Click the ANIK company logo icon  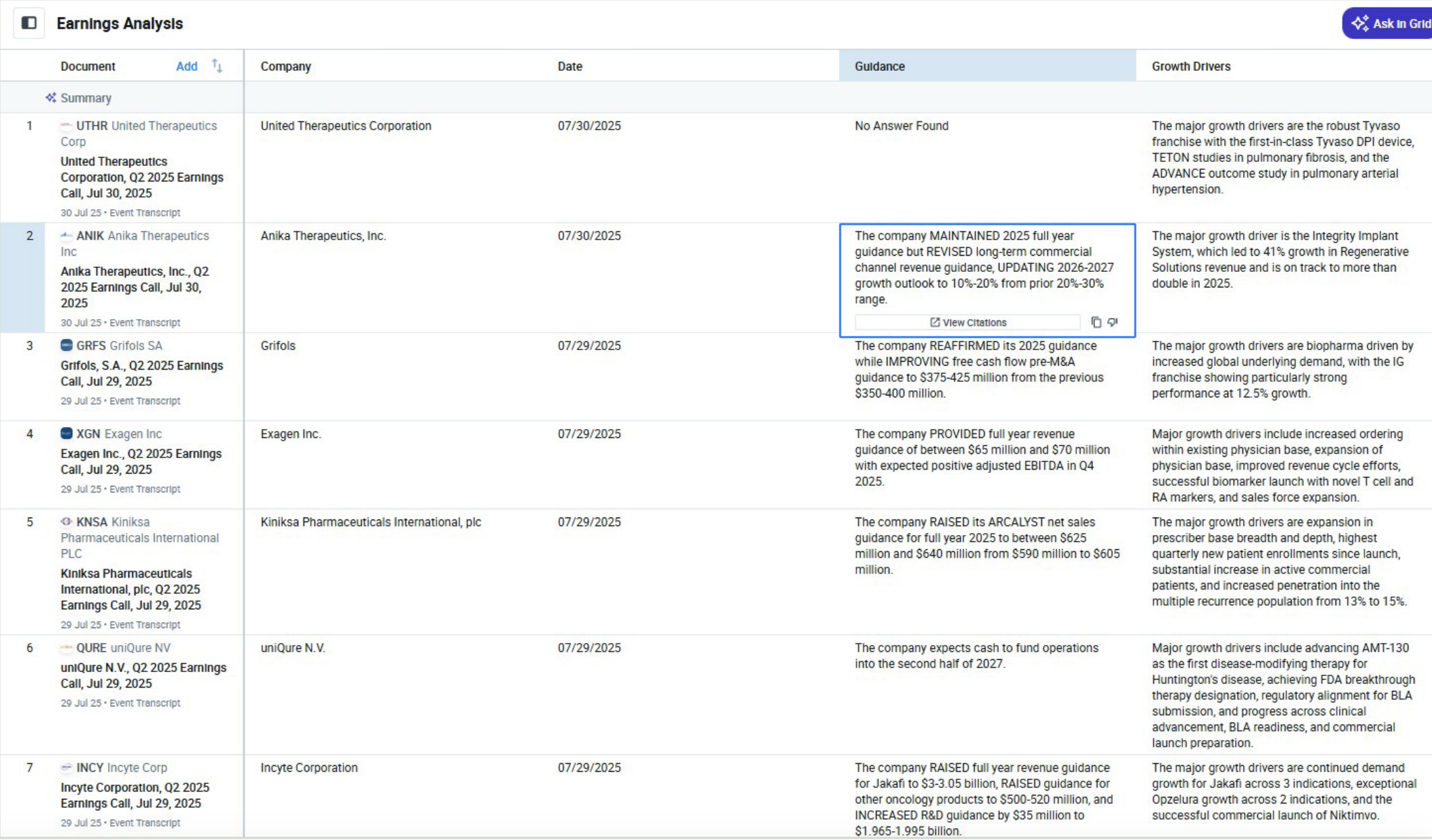click(x=66, y=235)
